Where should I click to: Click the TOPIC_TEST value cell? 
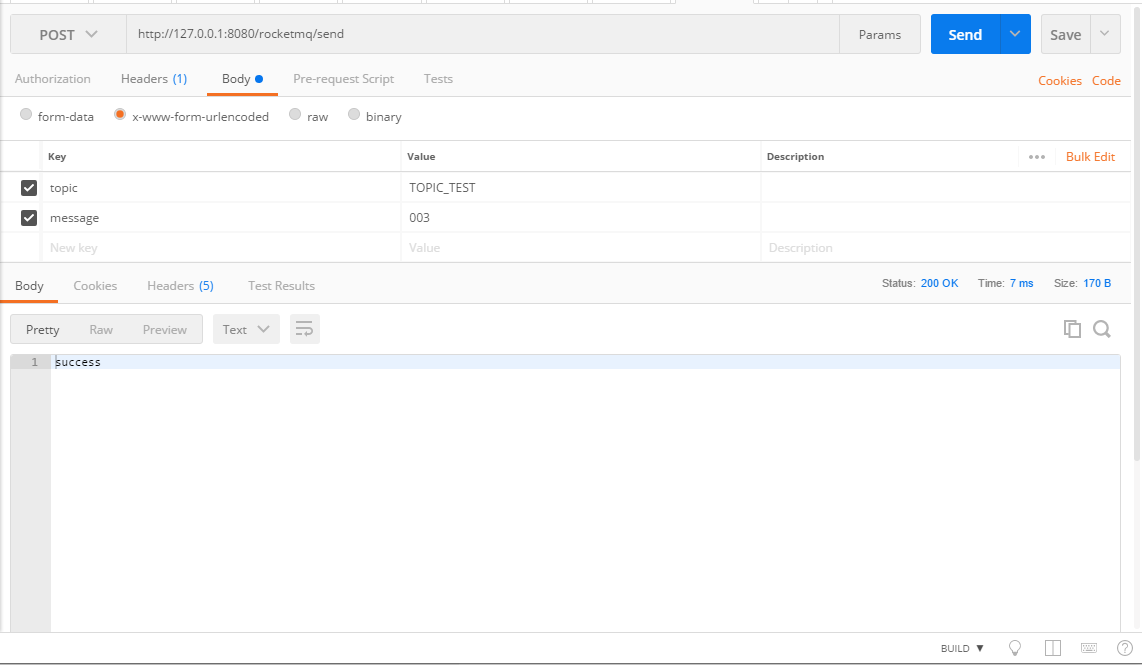pos(580,188)
